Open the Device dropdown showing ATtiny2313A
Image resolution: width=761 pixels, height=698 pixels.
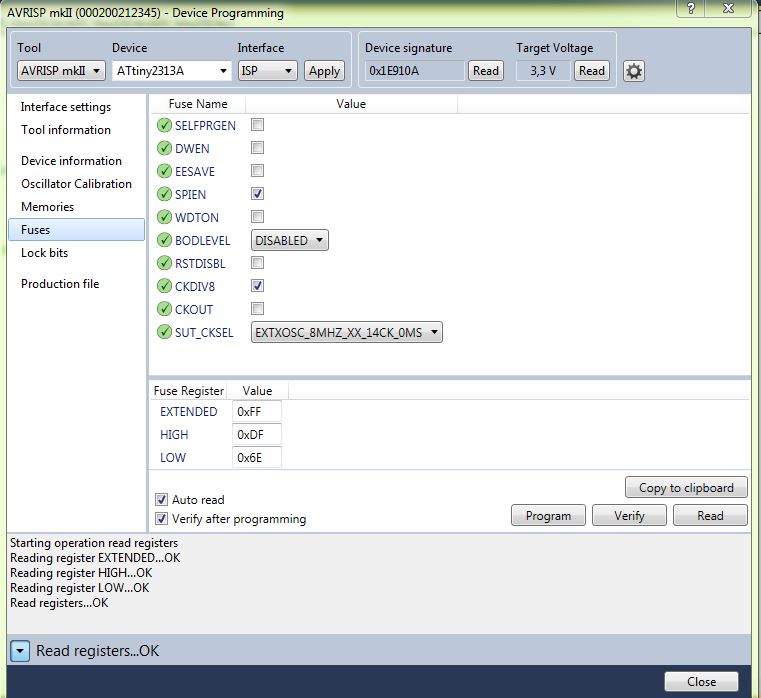tap(172, 71)
